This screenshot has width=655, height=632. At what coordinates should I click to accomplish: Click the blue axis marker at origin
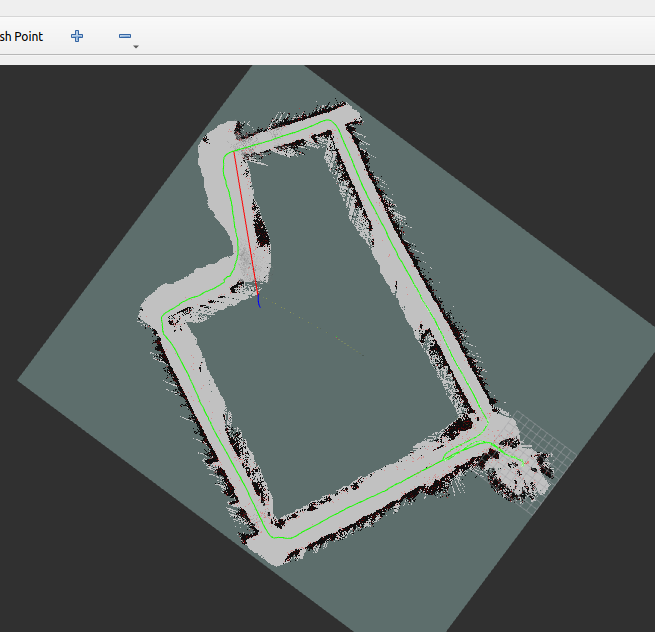pyautogui.click(x=259, y=298)
